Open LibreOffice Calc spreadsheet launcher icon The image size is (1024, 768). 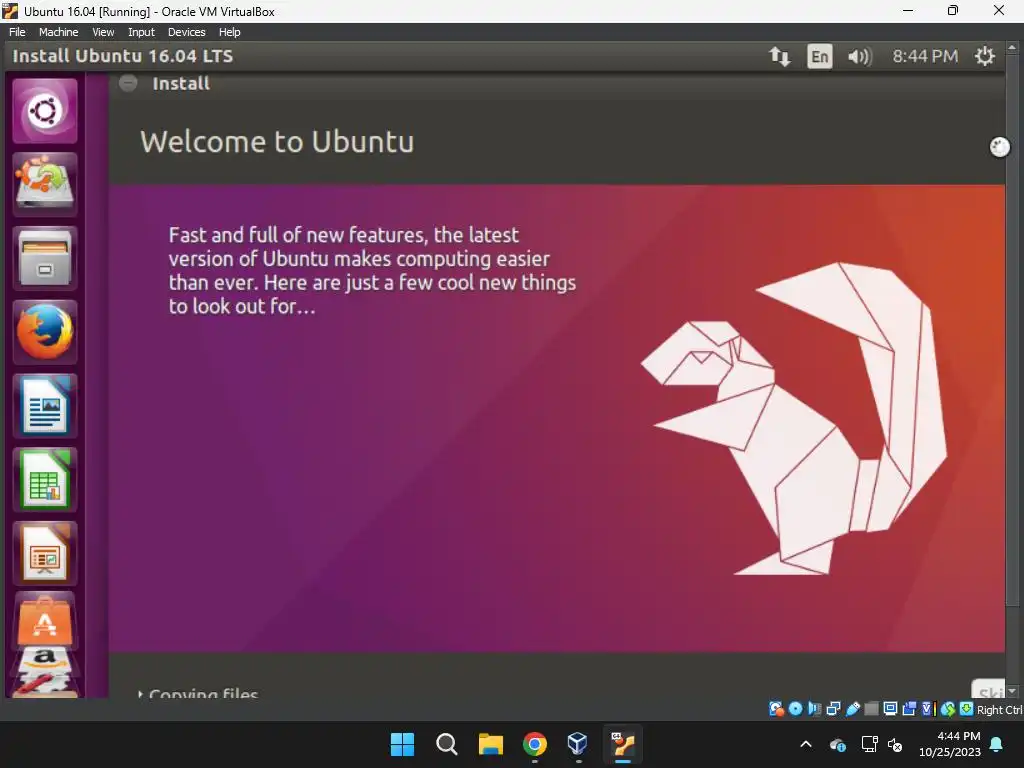[x=44, y=480]
